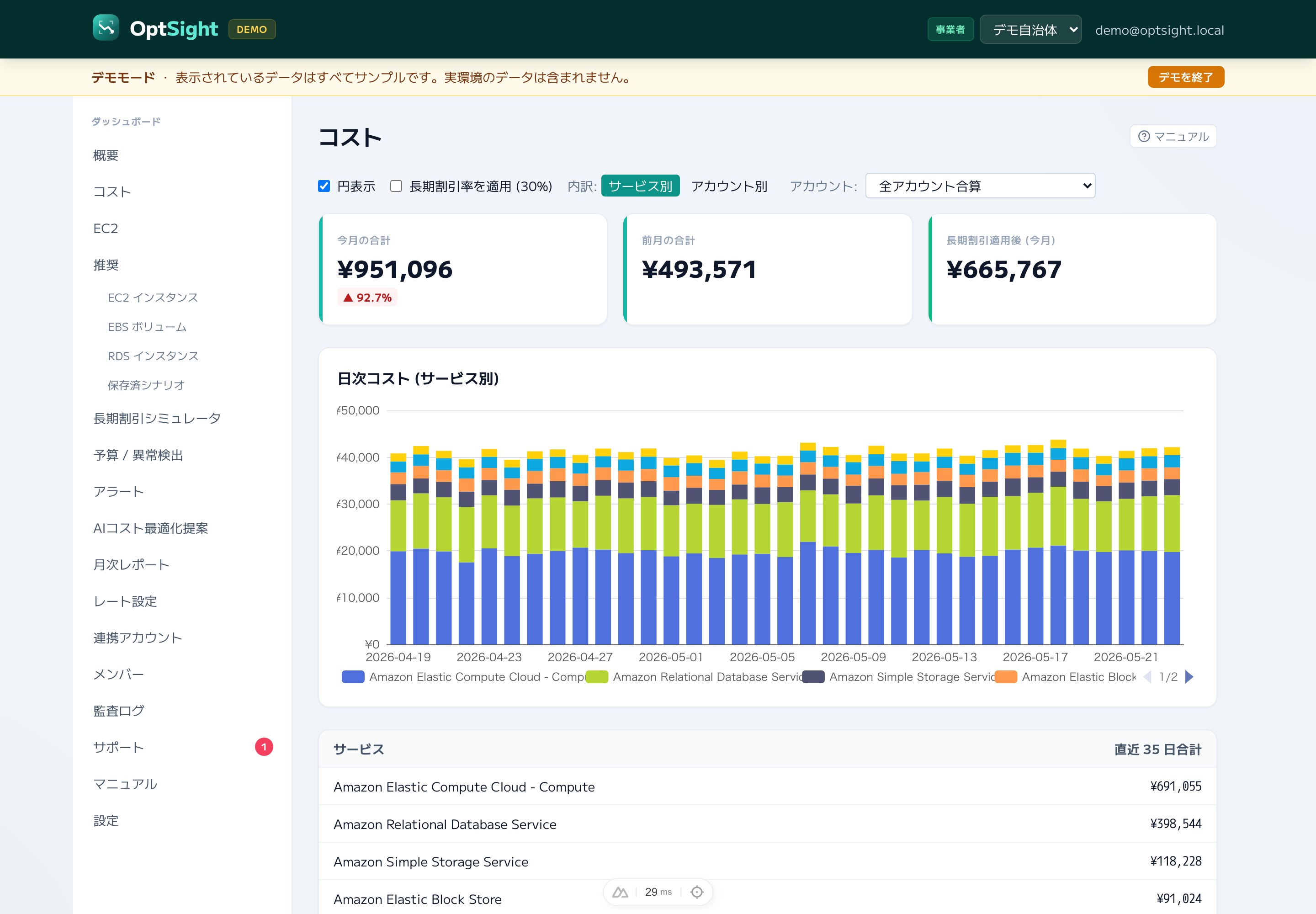
Task: Toggle Amazon Elastic Block legend swatch
Action: pos(1006,677)
